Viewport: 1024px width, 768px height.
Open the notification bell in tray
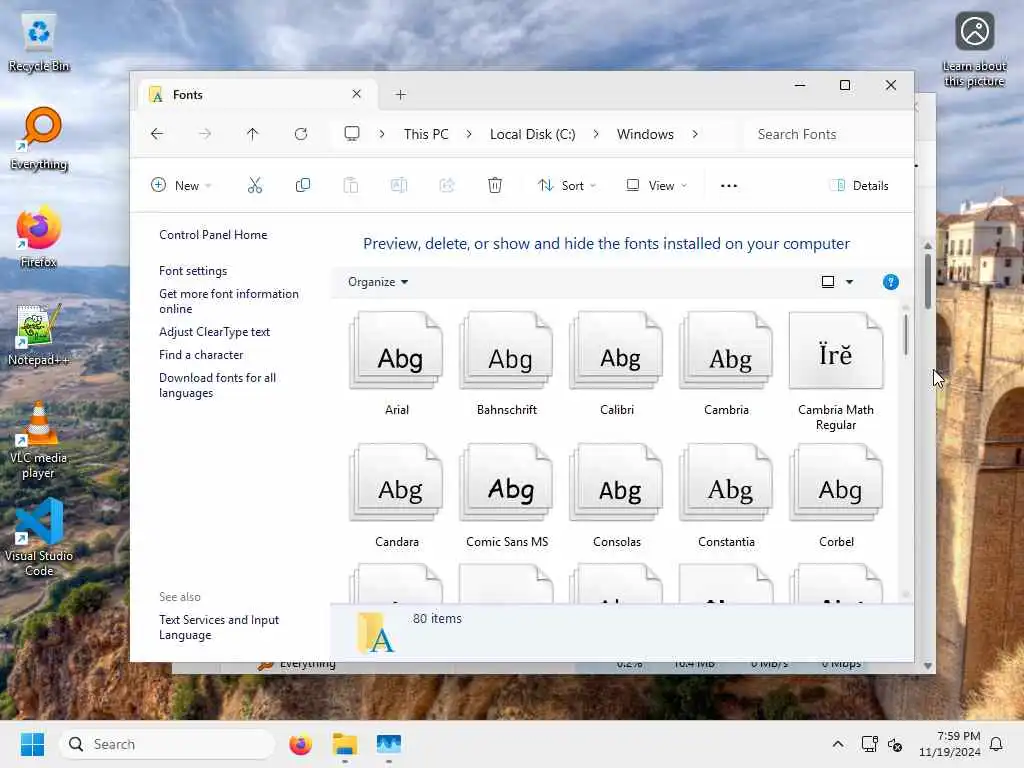pyautogui.click(x=996, y=744)
